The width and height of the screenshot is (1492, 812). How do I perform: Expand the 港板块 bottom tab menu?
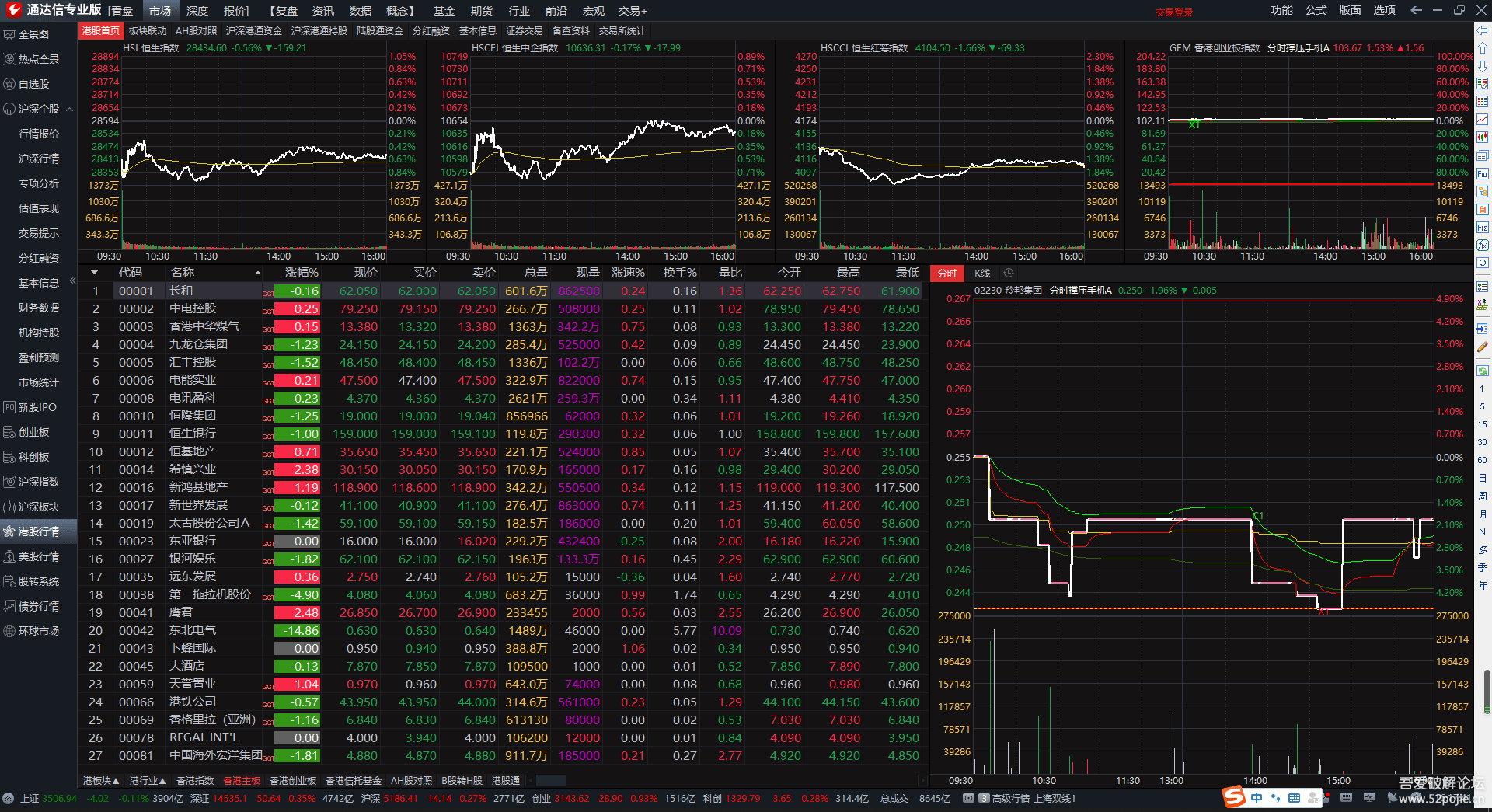(x=101, y=780)
